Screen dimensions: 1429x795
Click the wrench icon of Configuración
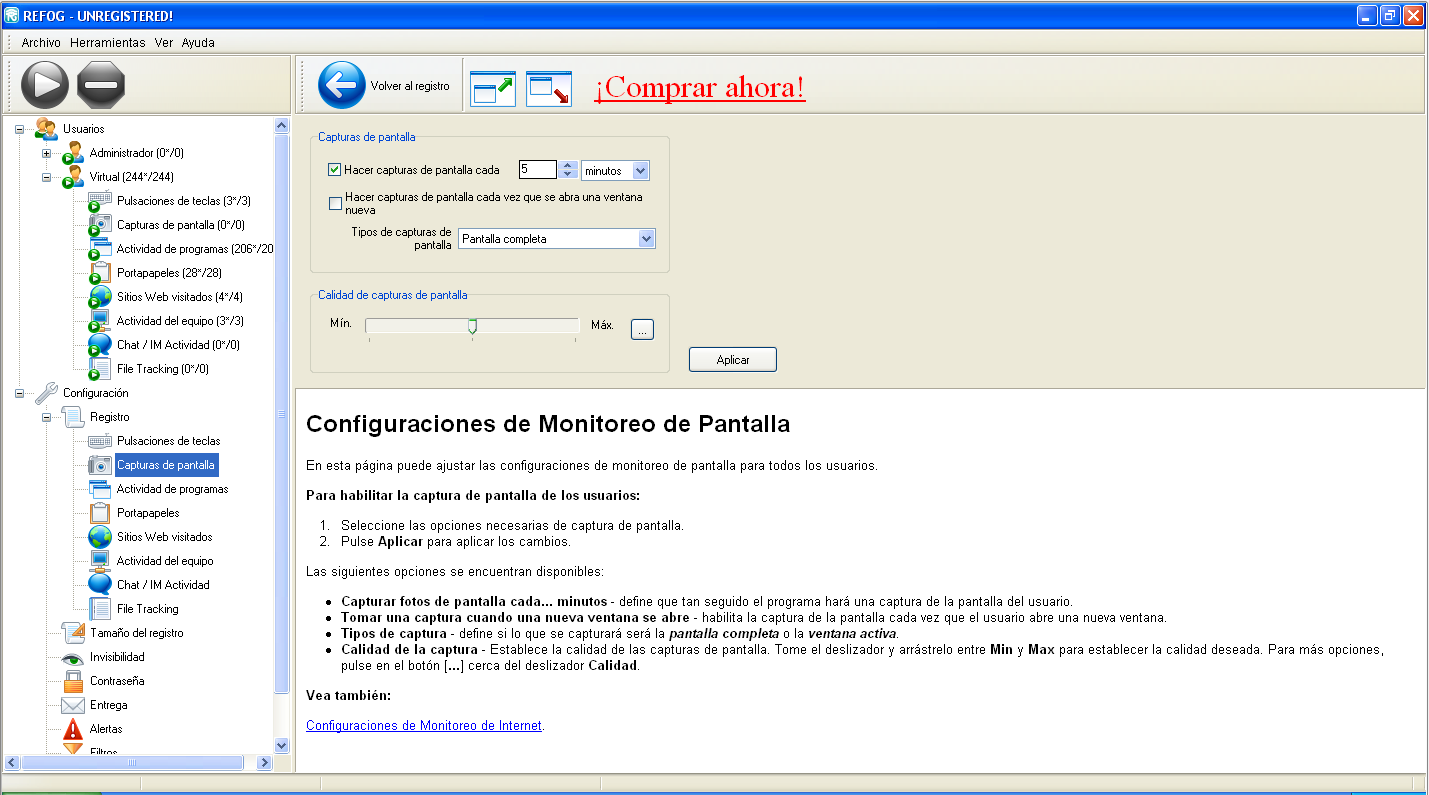46,393
